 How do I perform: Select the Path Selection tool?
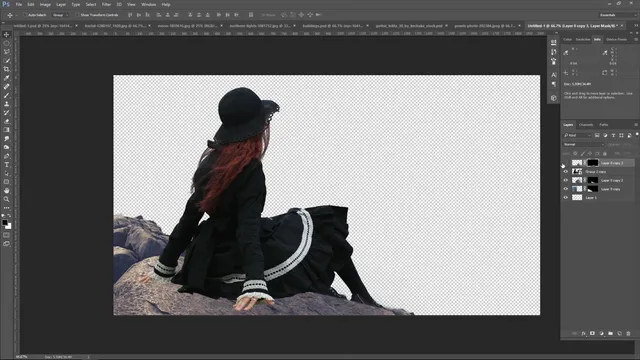pos(7,173)
